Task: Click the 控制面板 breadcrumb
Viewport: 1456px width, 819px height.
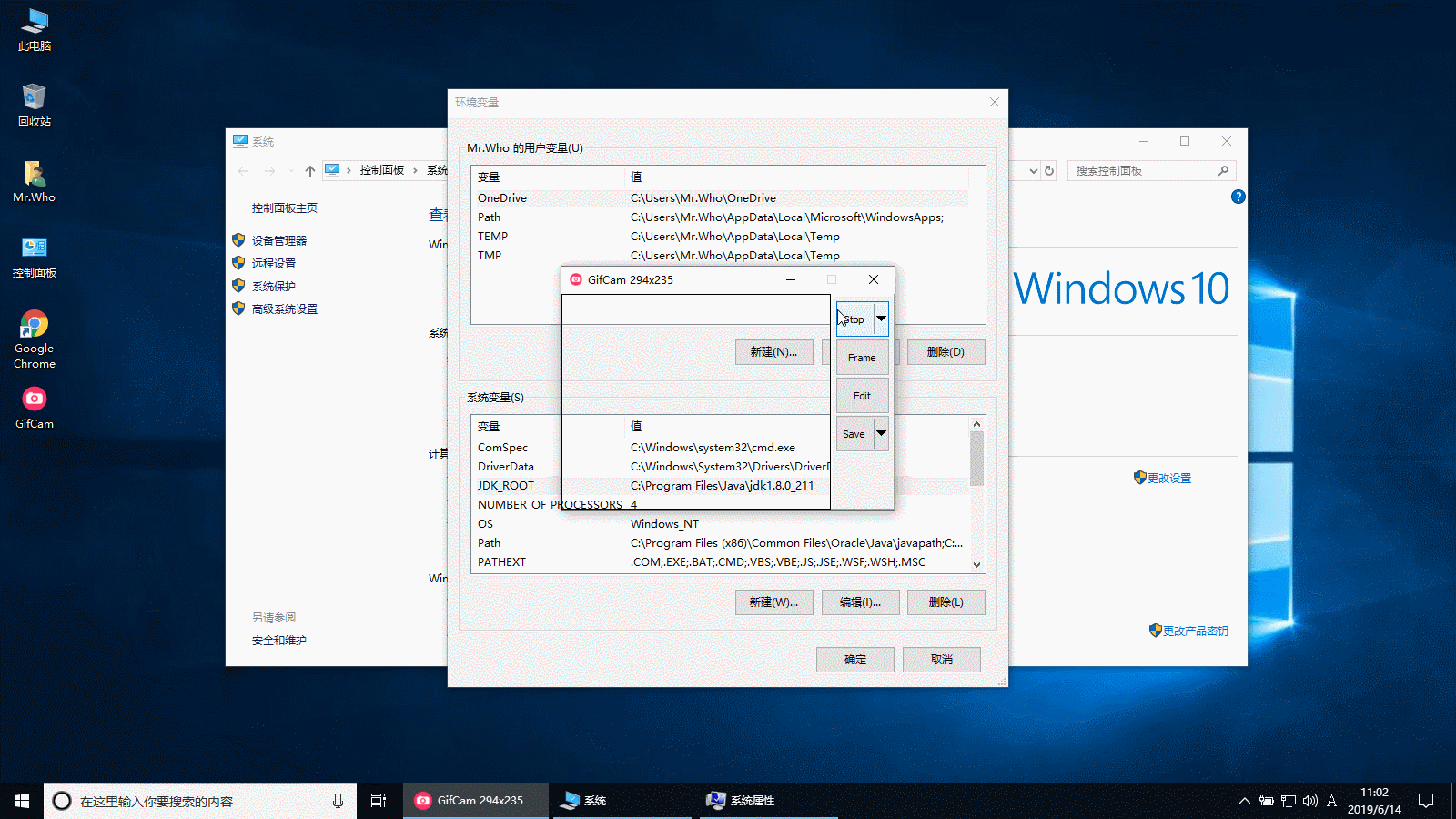Action: point(382,170)
